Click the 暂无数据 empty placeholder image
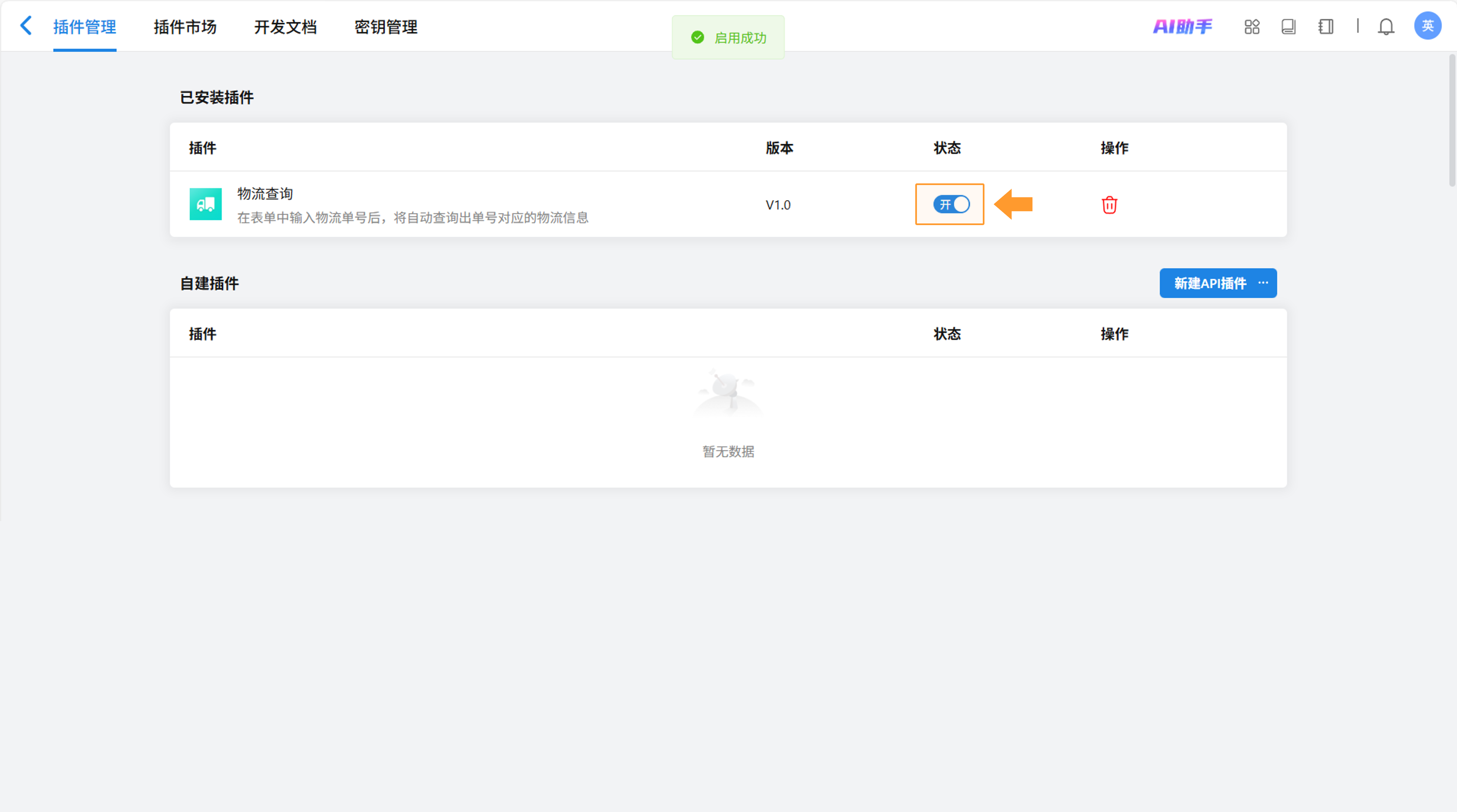 pyautogui.click(x=728, y=393)
